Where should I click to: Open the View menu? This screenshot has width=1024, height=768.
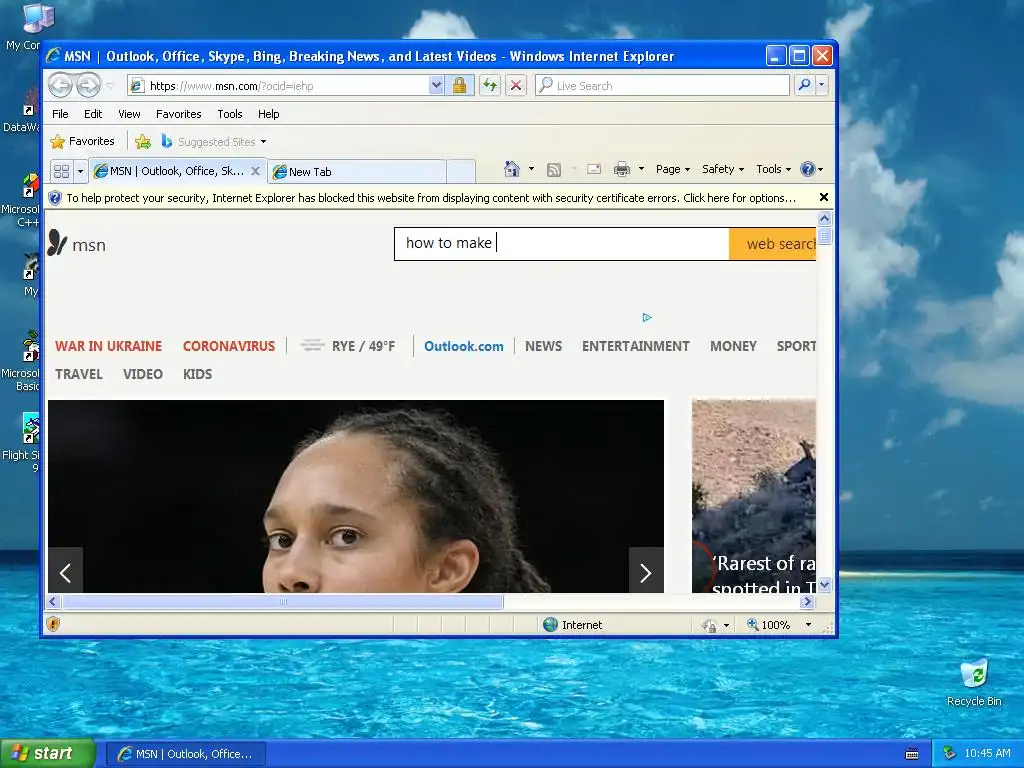(129, 114)
